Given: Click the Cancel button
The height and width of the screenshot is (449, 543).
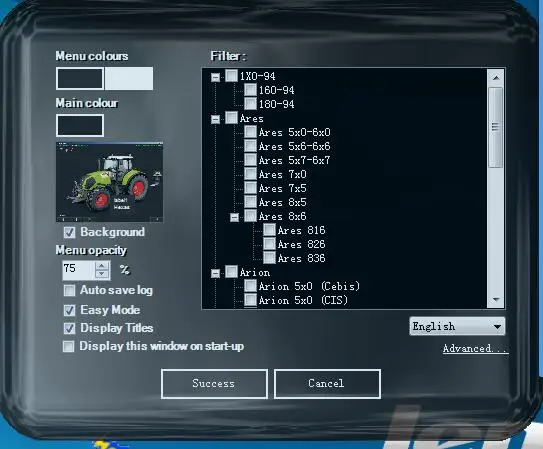Looking at the screenshot, I should click(327, 384).
